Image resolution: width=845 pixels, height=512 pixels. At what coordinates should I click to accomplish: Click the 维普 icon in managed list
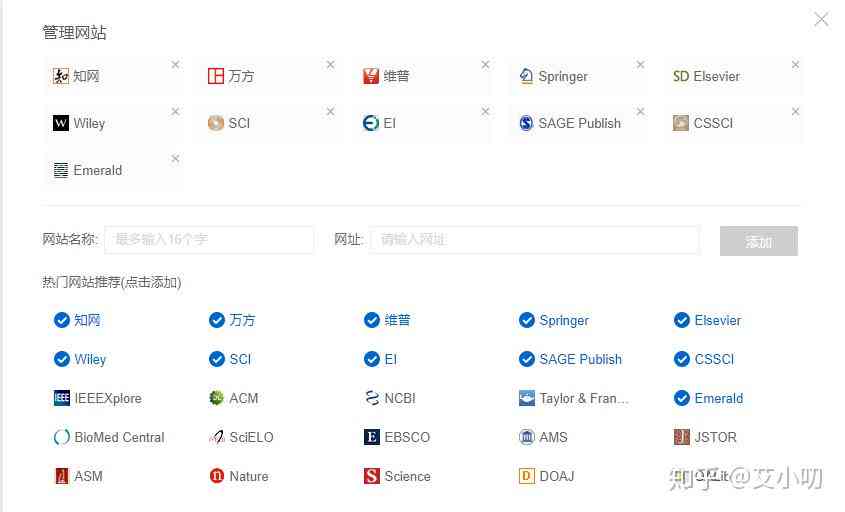(371, 76)
